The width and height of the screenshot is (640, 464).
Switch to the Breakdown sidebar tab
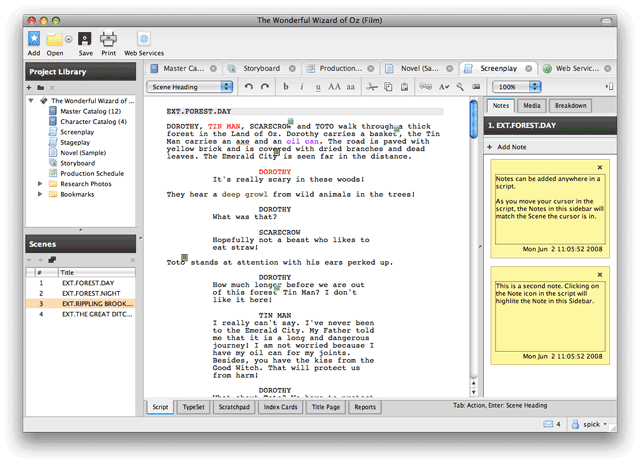tap(570, 106)
